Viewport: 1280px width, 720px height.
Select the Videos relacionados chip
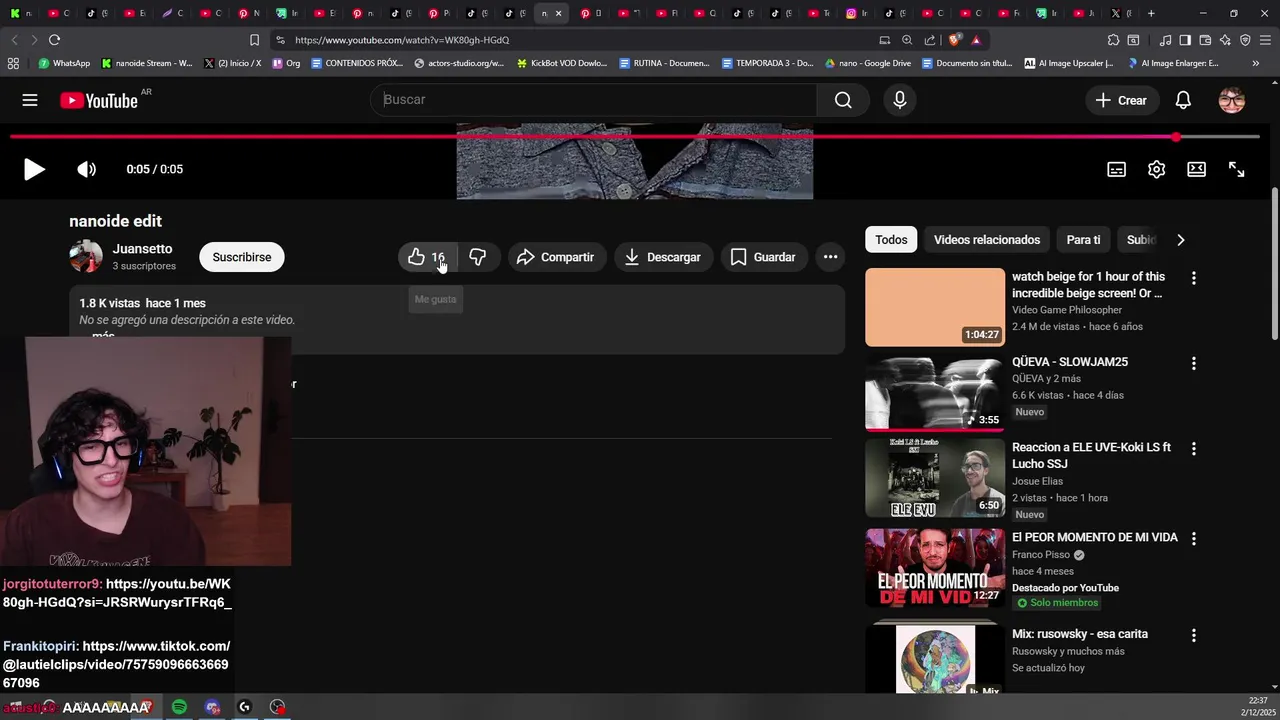pos(987,240)
